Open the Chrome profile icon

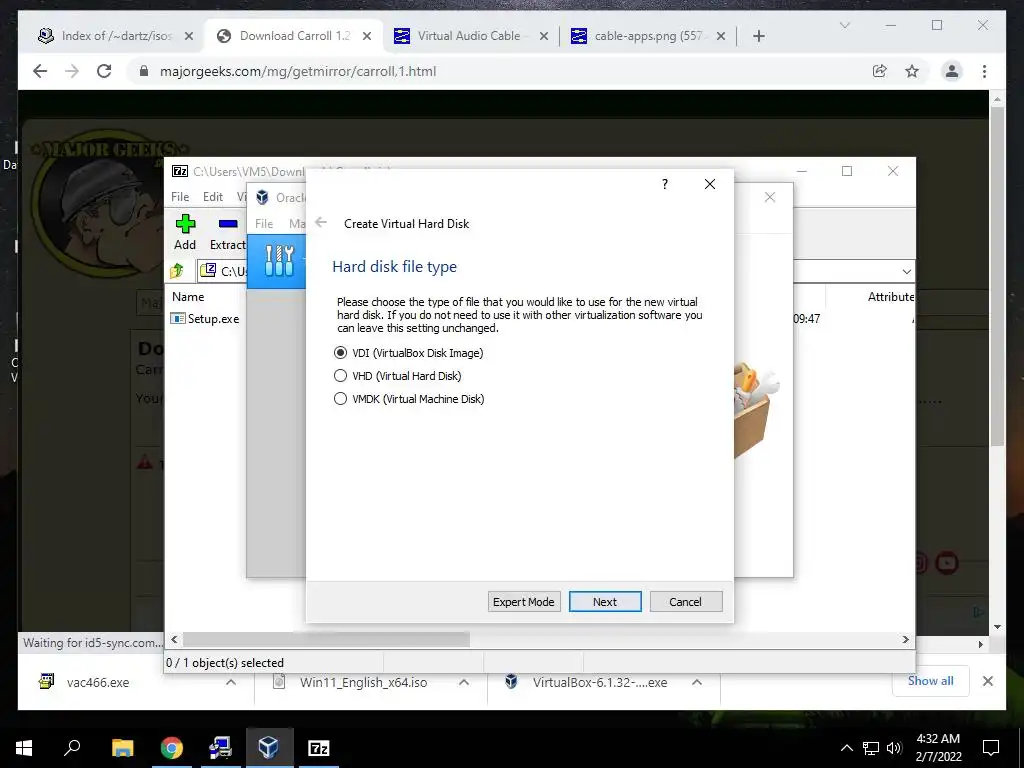[952, 71]
